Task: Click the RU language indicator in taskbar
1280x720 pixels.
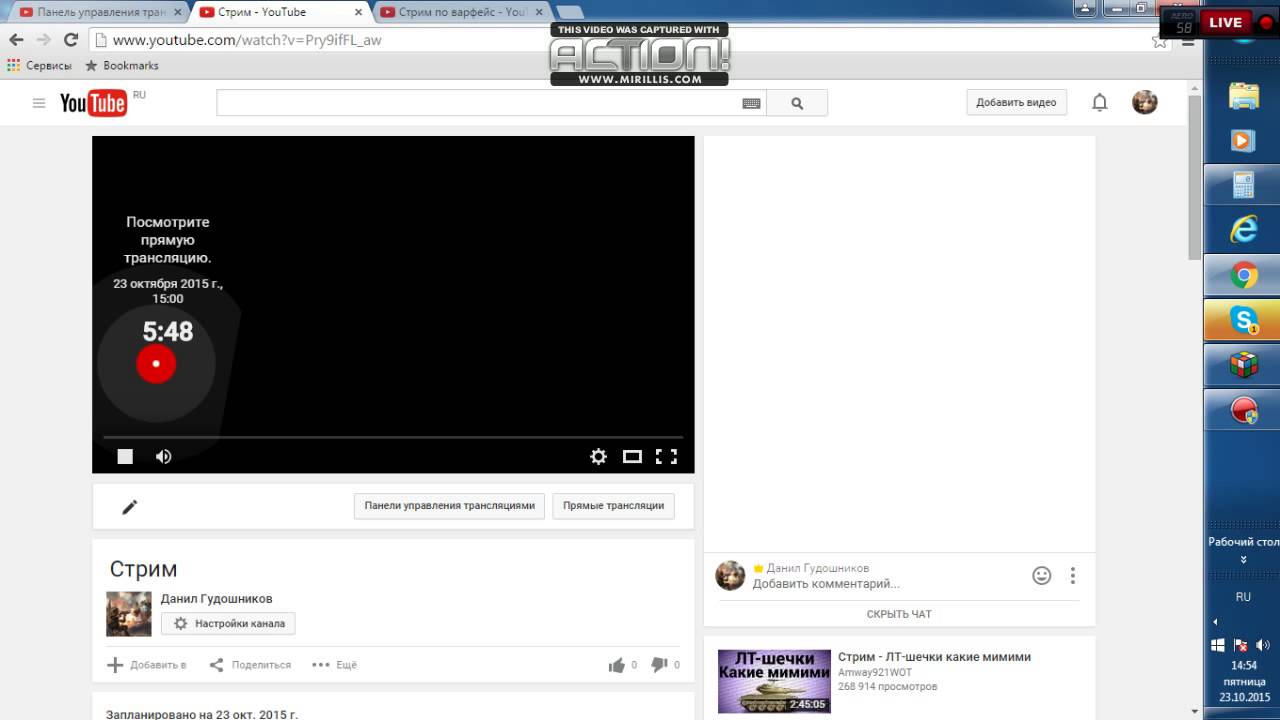Action: [1243, 597]
